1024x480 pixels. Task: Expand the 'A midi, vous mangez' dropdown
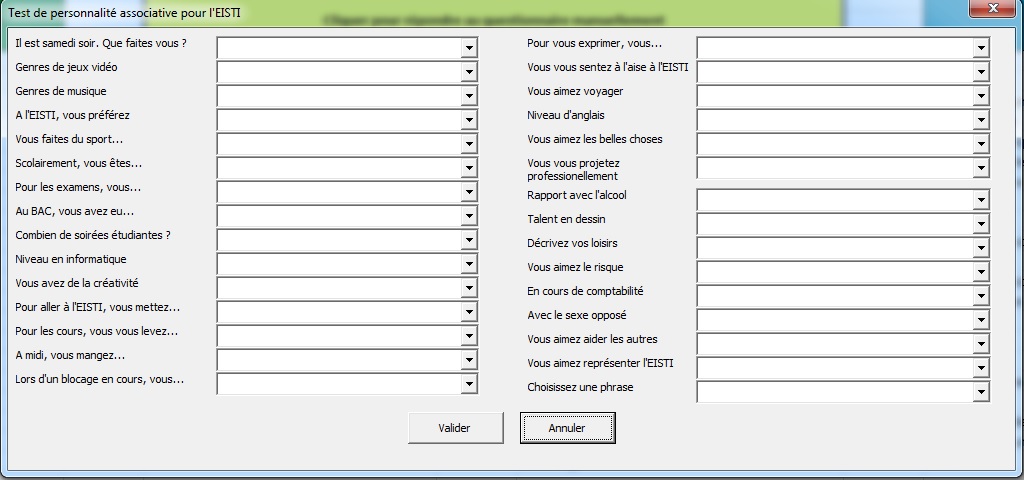[468, 360]
